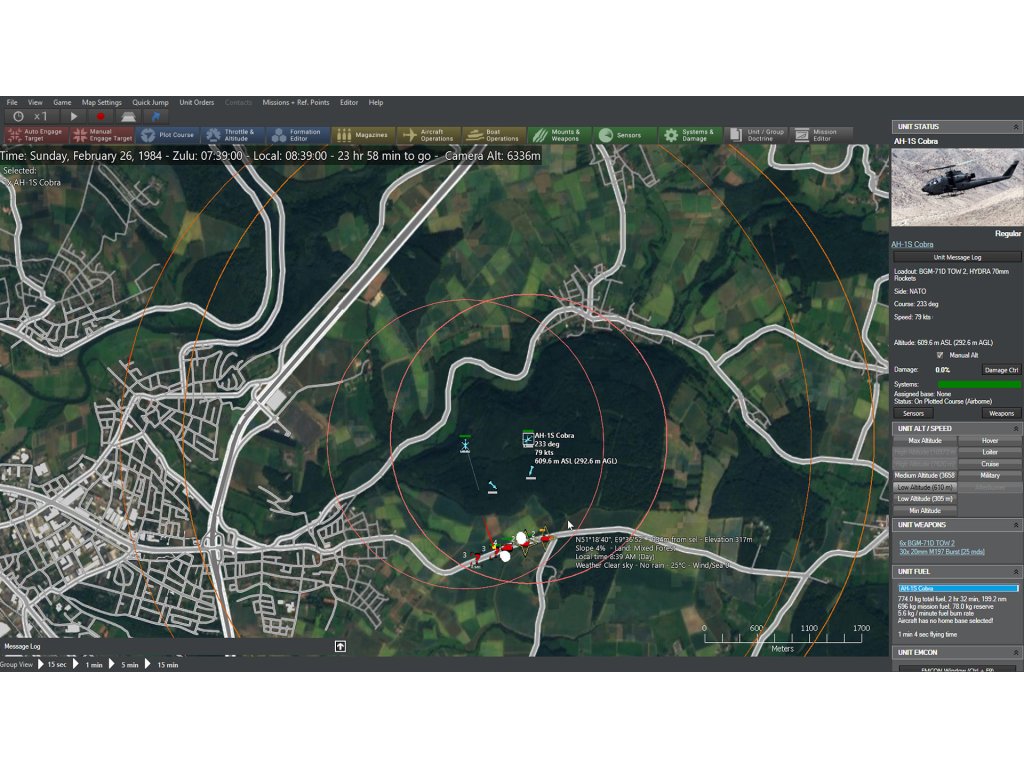The width and height of the screenshot is (1024, 768).
Task: Click the AH-1S Cobra helicopter photo
Action: click(x=957, y=187)
